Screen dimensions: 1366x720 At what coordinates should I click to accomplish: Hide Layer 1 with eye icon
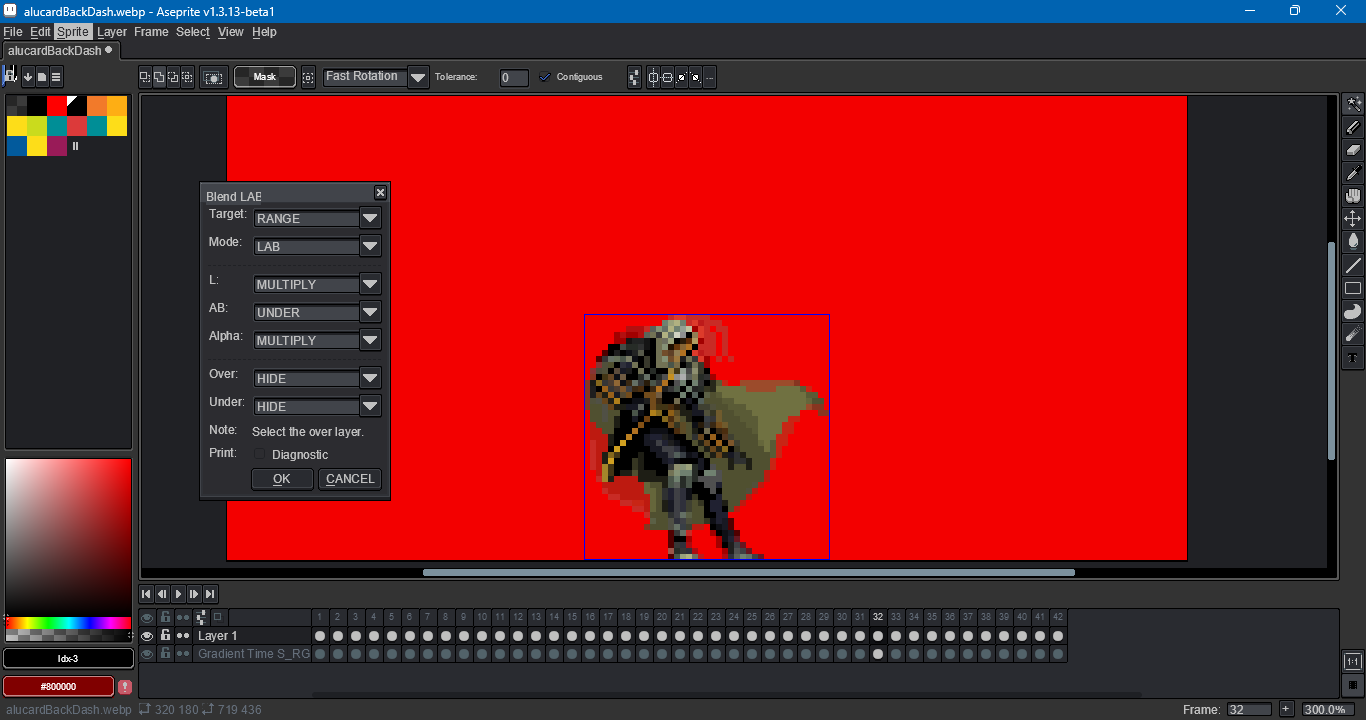[x=147, y=635]
